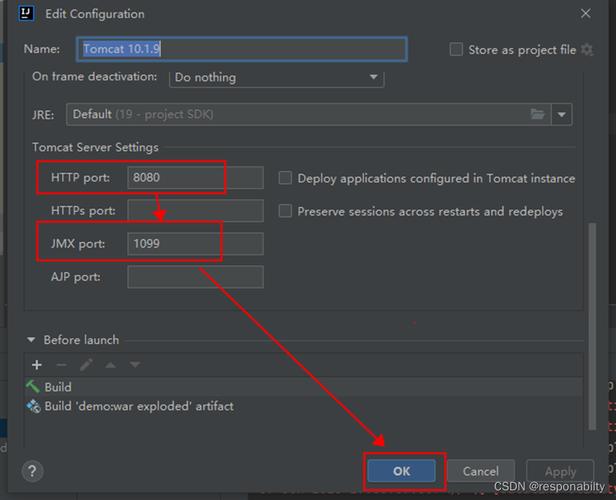Click the OK button
This screenshot has height=500, width=616.
click(402, 471)
